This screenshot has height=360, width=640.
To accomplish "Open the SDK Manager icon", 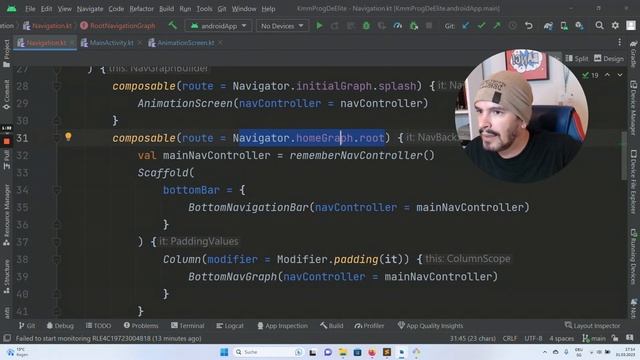I will [579, 26].
